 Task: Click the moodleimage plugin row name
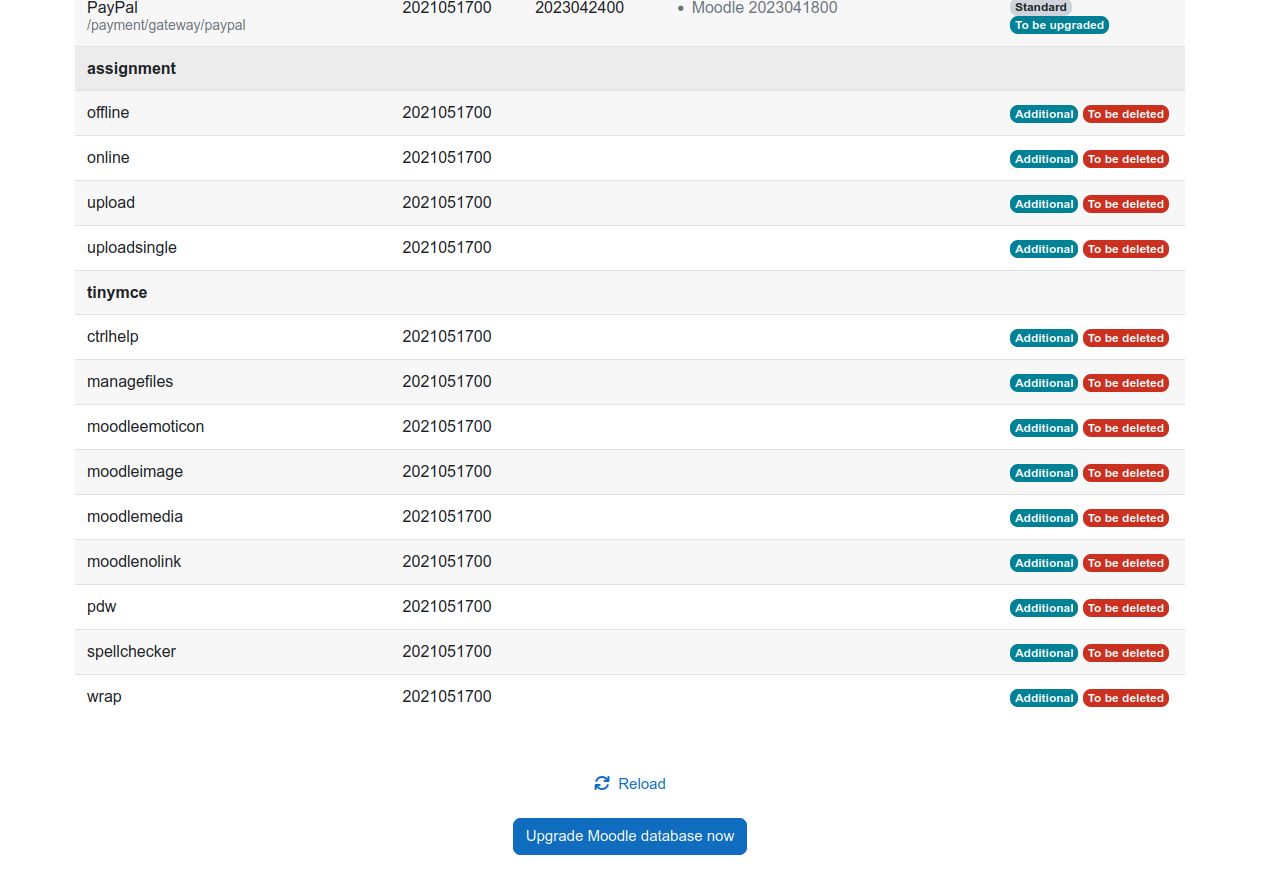coord(135,472)
